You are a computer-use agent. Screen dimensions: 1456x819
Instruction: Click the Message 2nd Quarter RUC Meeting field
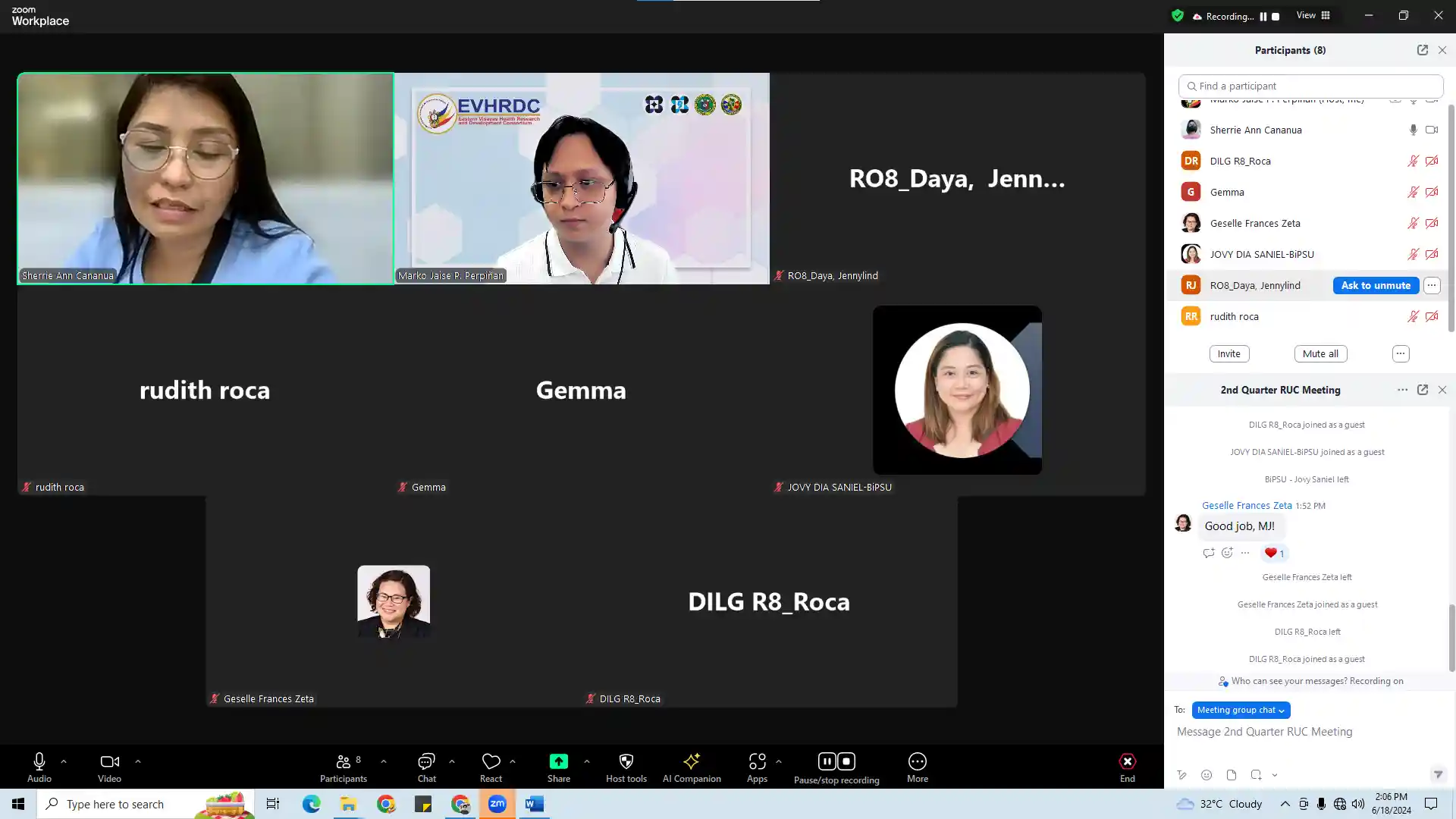point(1309,732)
